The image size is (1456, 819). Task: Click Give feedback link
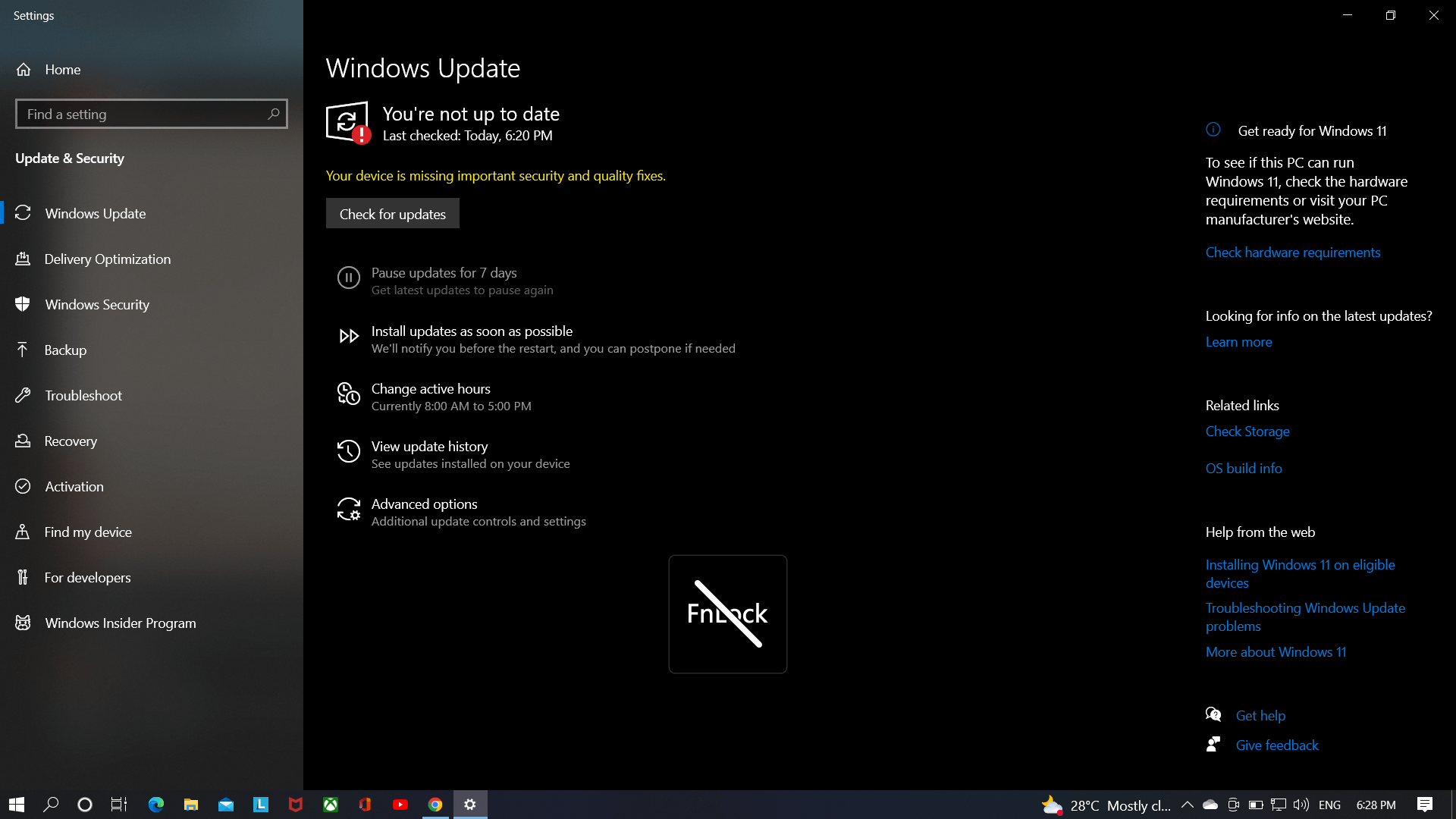click(1277, 745)
